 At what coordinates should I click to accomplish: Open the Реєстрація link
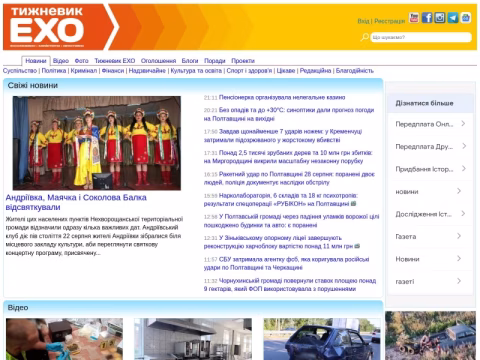point(390,21)
